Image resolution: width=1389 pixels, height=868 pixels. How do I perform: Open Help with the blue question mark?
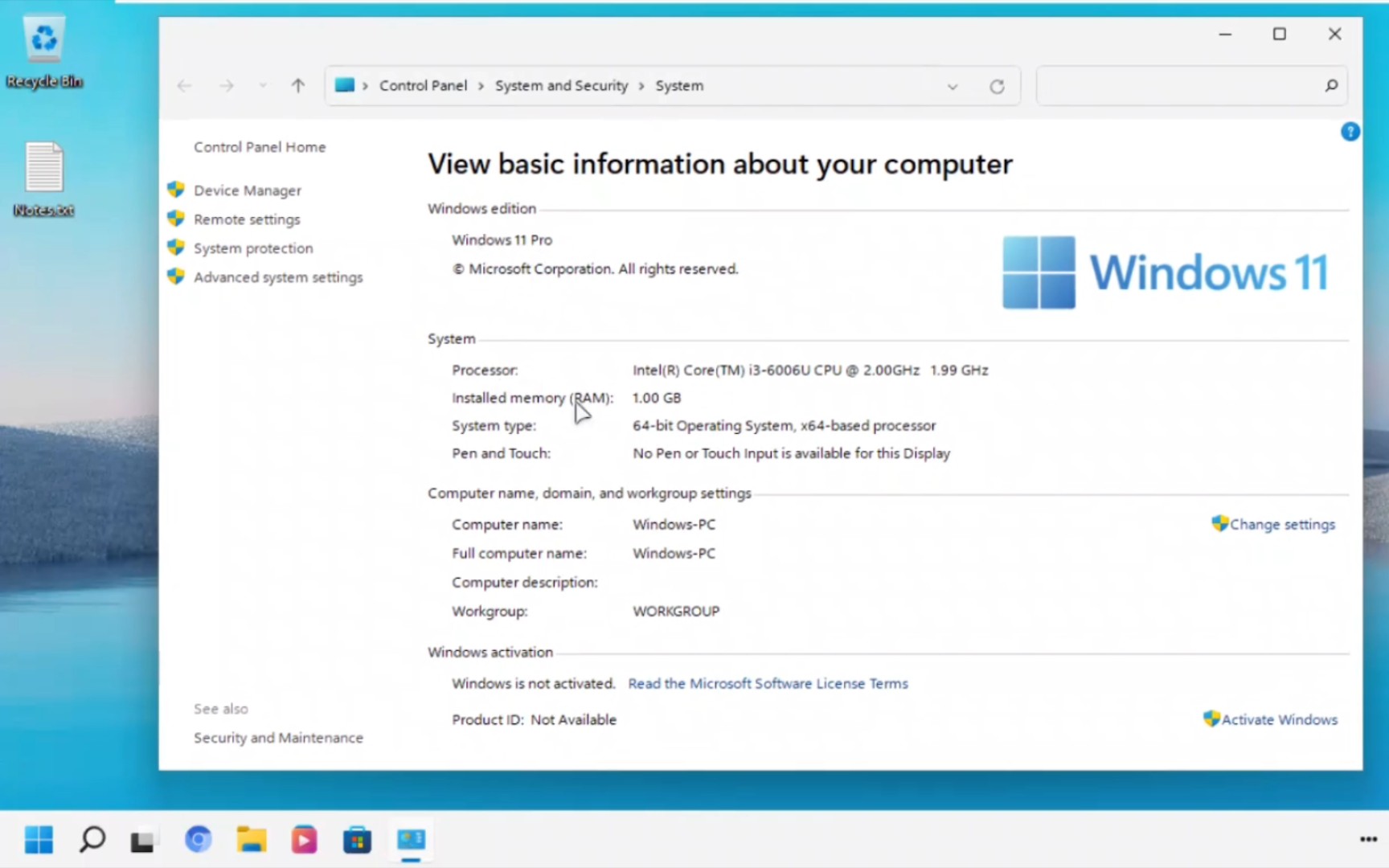pyautogui.click(x=1350, y=132)
